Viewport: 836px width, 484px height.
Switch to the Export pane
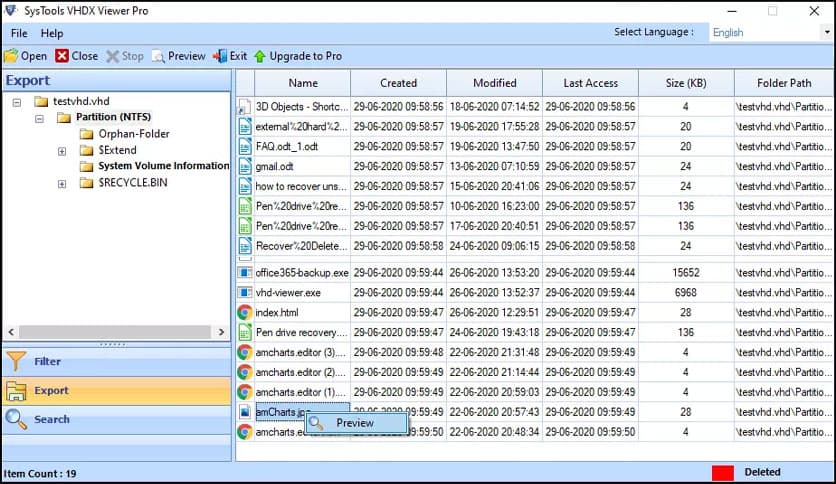click(117, 391)
